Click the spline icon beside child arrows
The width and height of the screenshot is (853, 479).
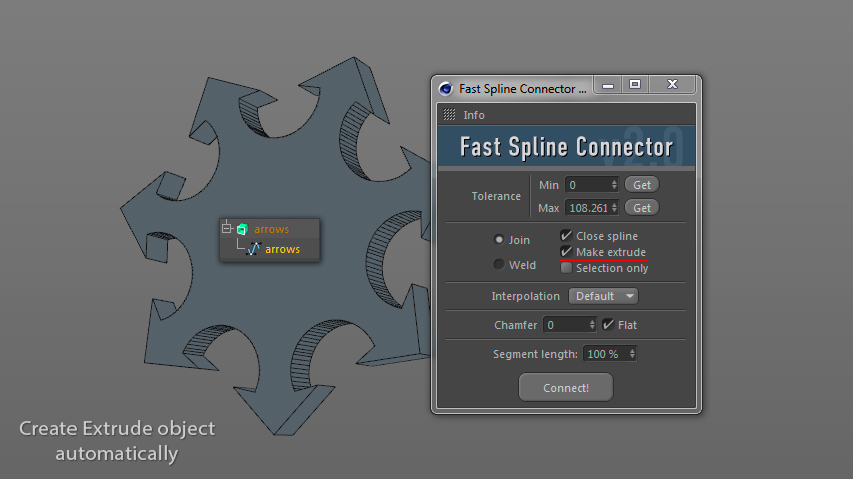tap(254, 249)
